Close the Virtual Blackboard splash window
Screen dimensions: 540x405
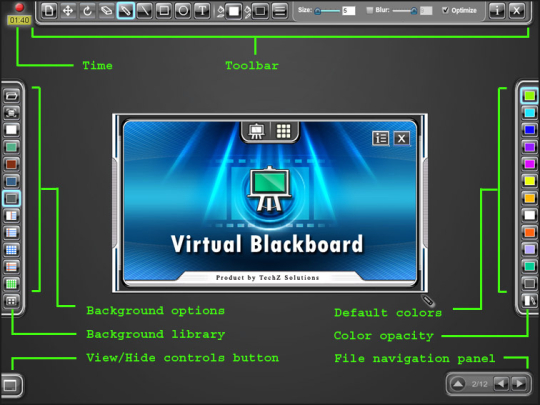[x=402, y=138]
